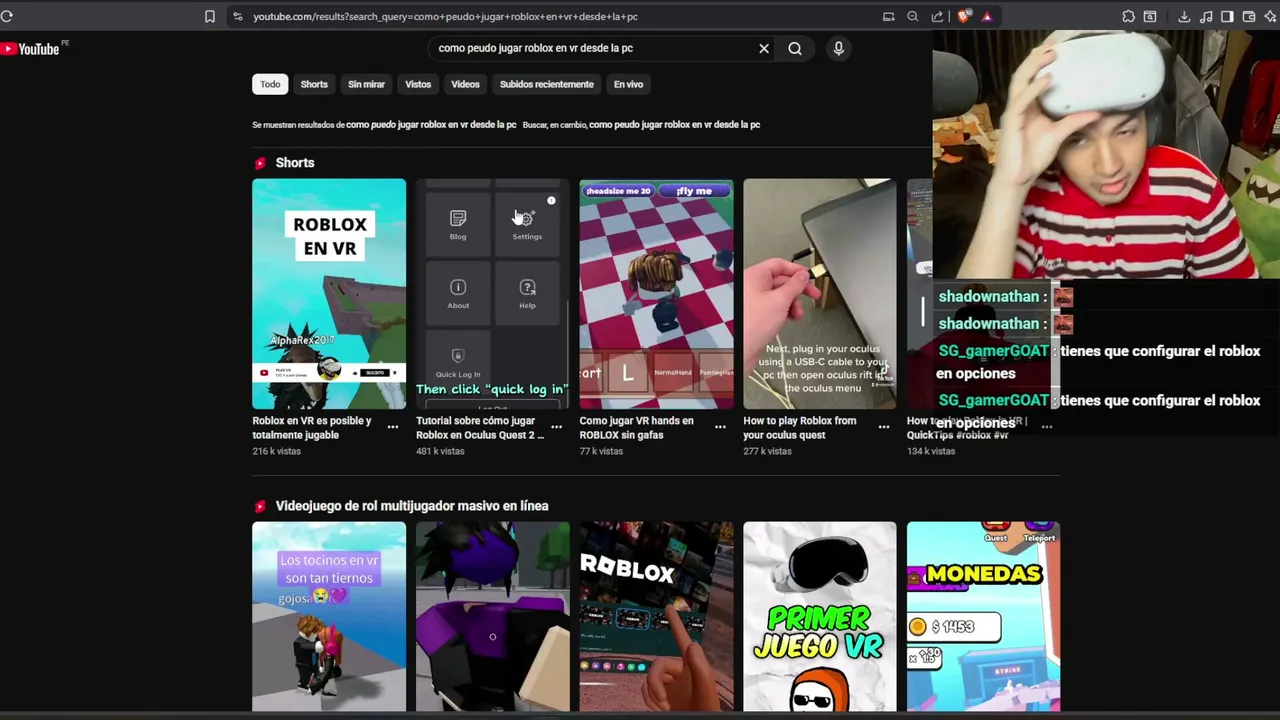The width and height of the screenshot is (1280, 720).
Task: Open the tab search icon in browser toolbar
Action: [1150, 16]
